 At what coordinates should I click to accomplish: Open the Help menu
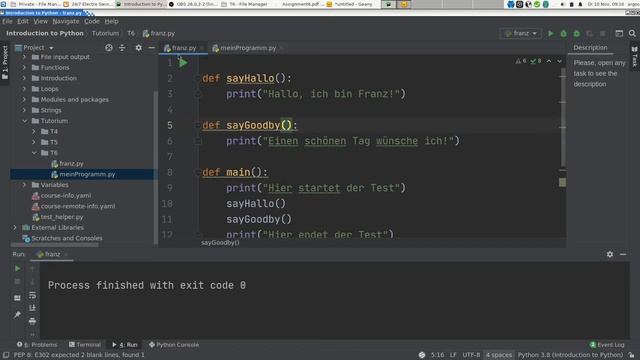(x=111, y=21)
